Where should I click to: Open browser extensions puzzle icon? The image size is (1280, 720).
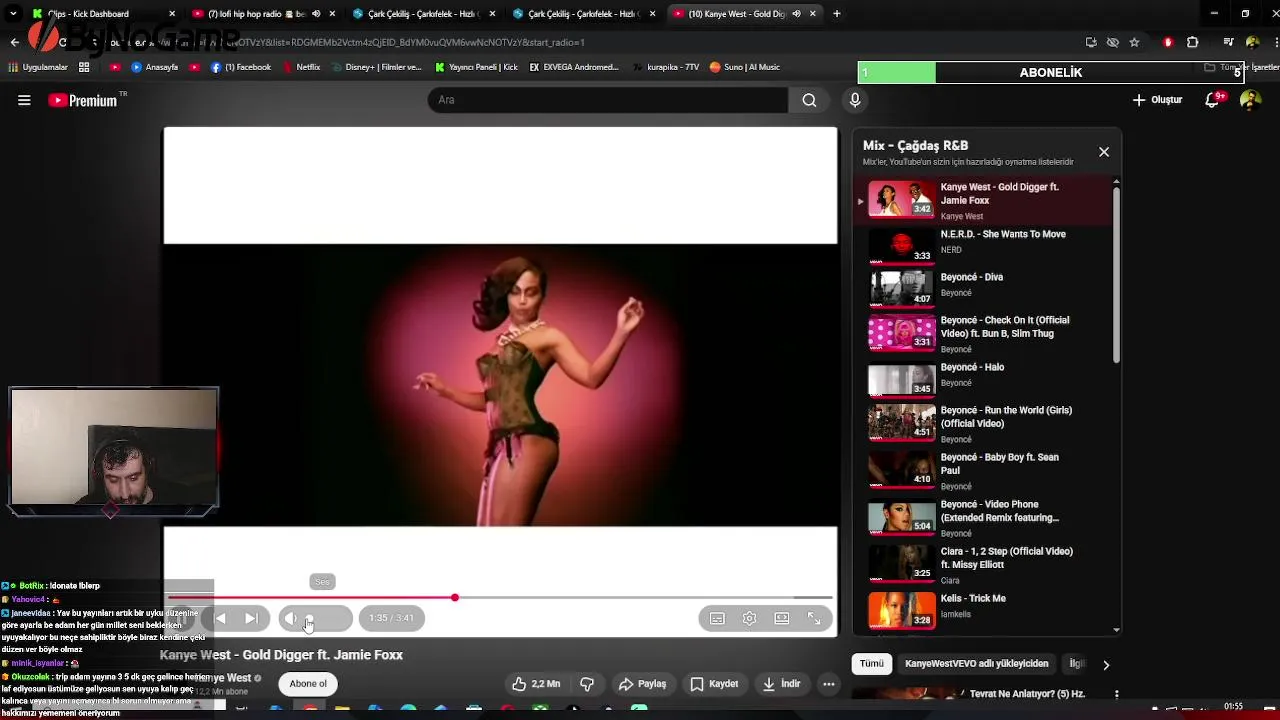(1192, 42)
